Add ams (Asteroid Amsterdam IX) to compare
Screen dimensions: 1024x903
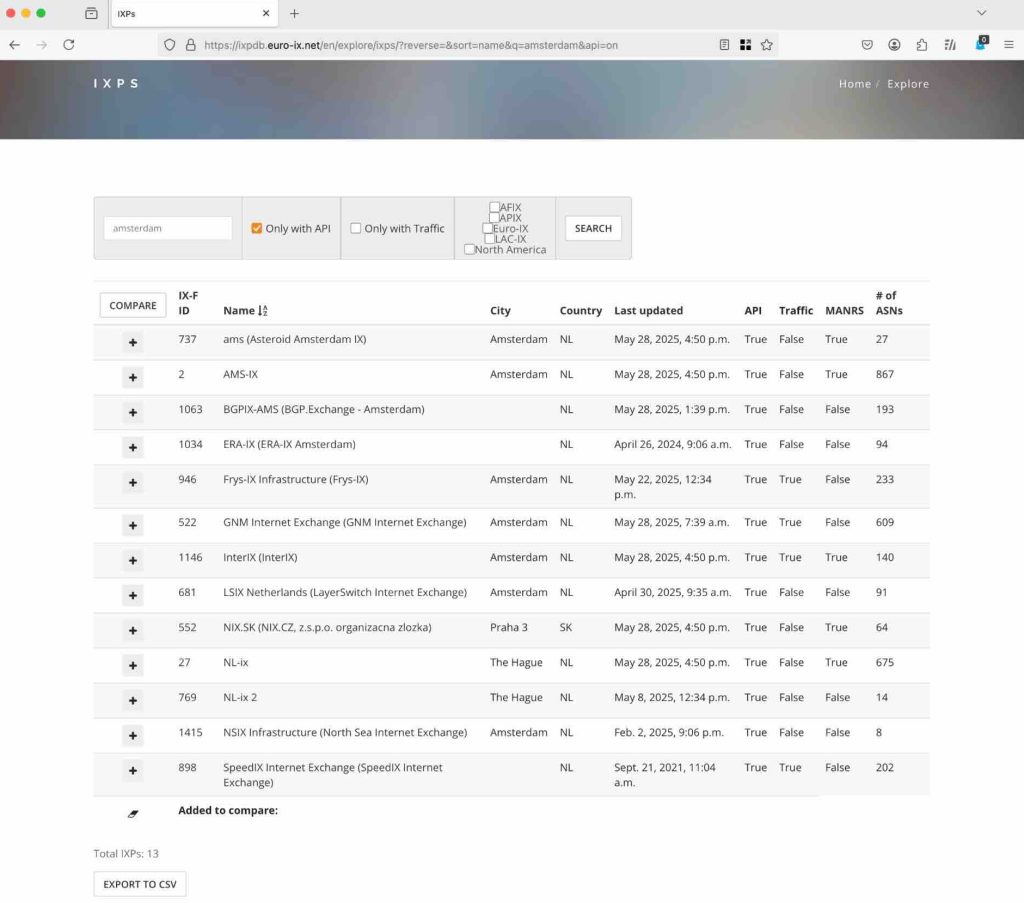(133, 343)
